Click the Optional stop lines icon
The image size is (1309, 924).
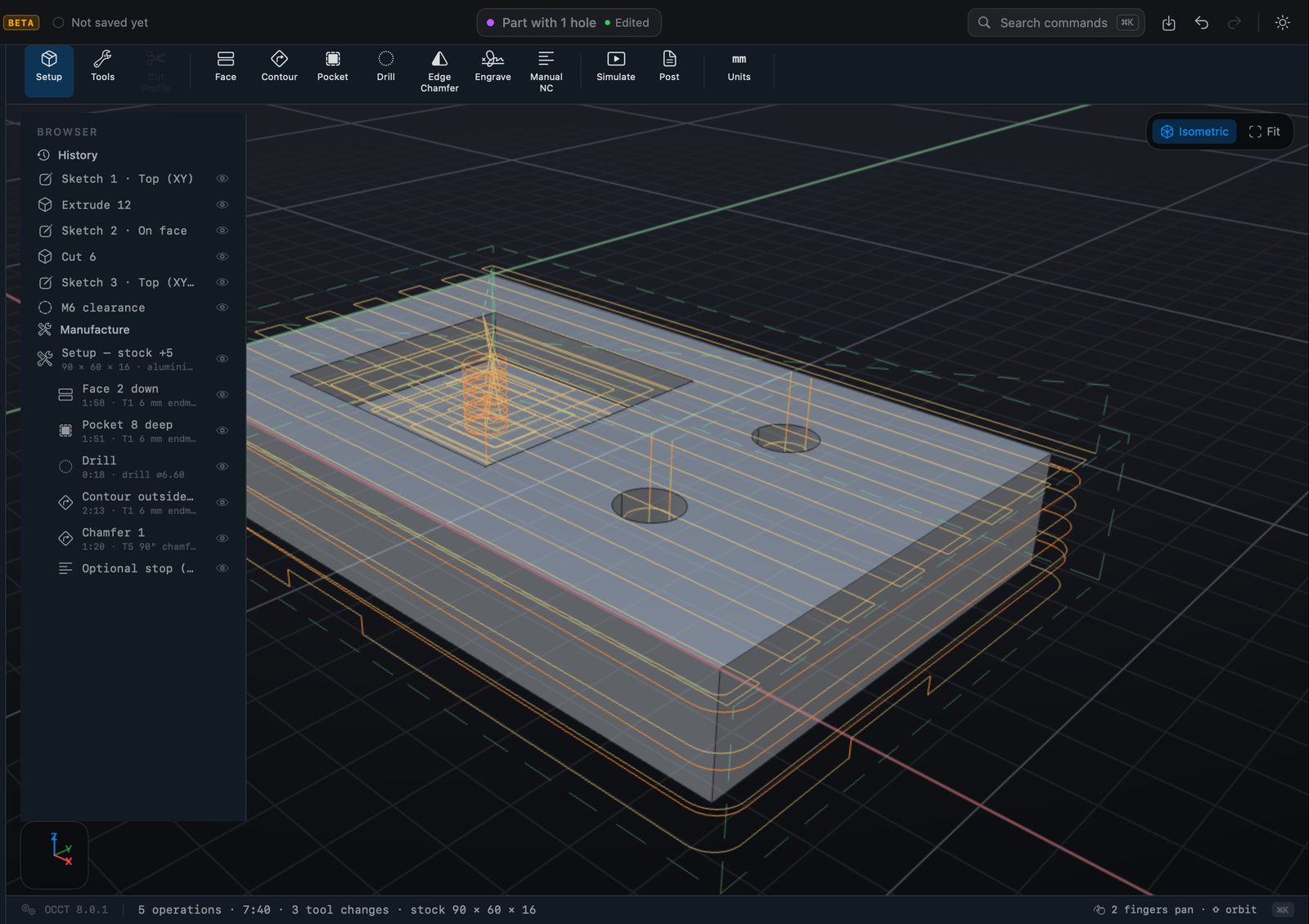click(x=65, y=568)
